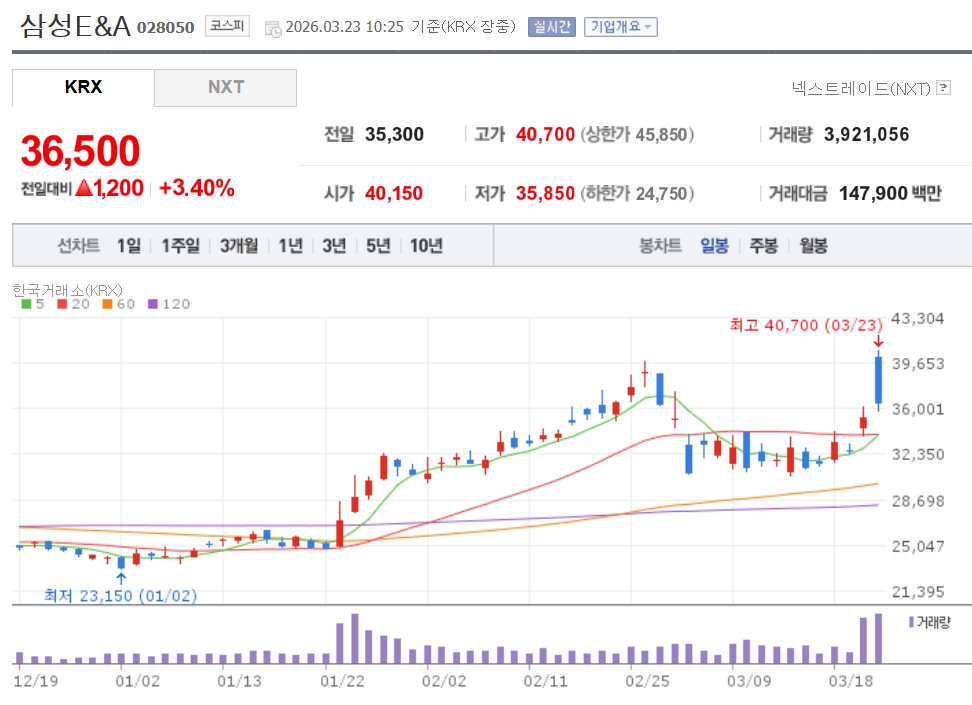Select the 월봉 monthly candle option
This screenshot has width=972, height=705.
point(813,246)
